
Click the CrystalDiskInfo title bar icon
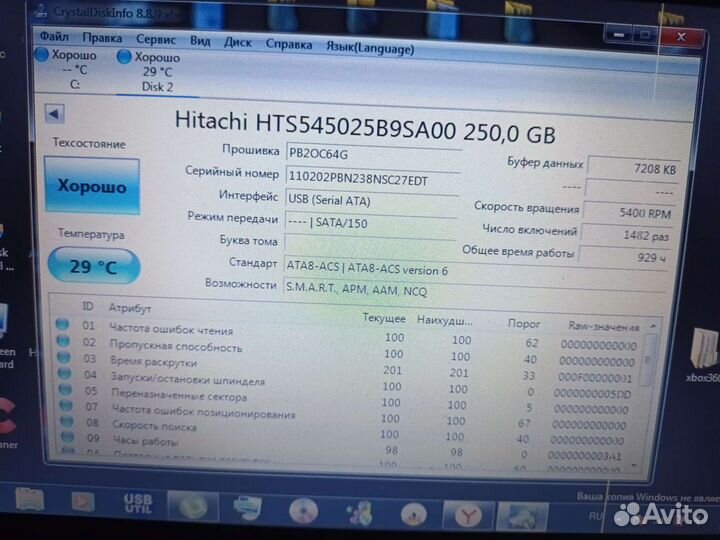coord(40,11)
